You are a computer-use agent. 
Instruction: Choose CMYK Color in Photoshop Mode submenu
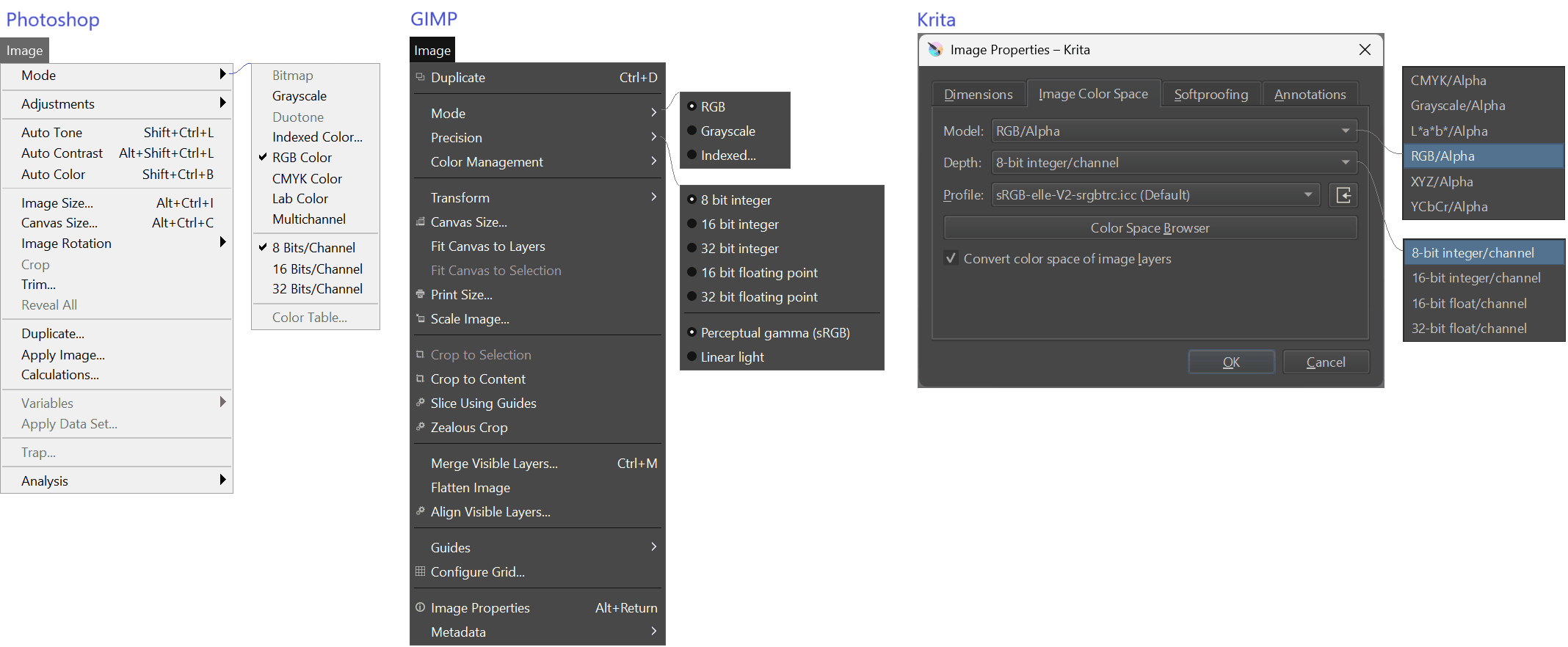[316, 178]
